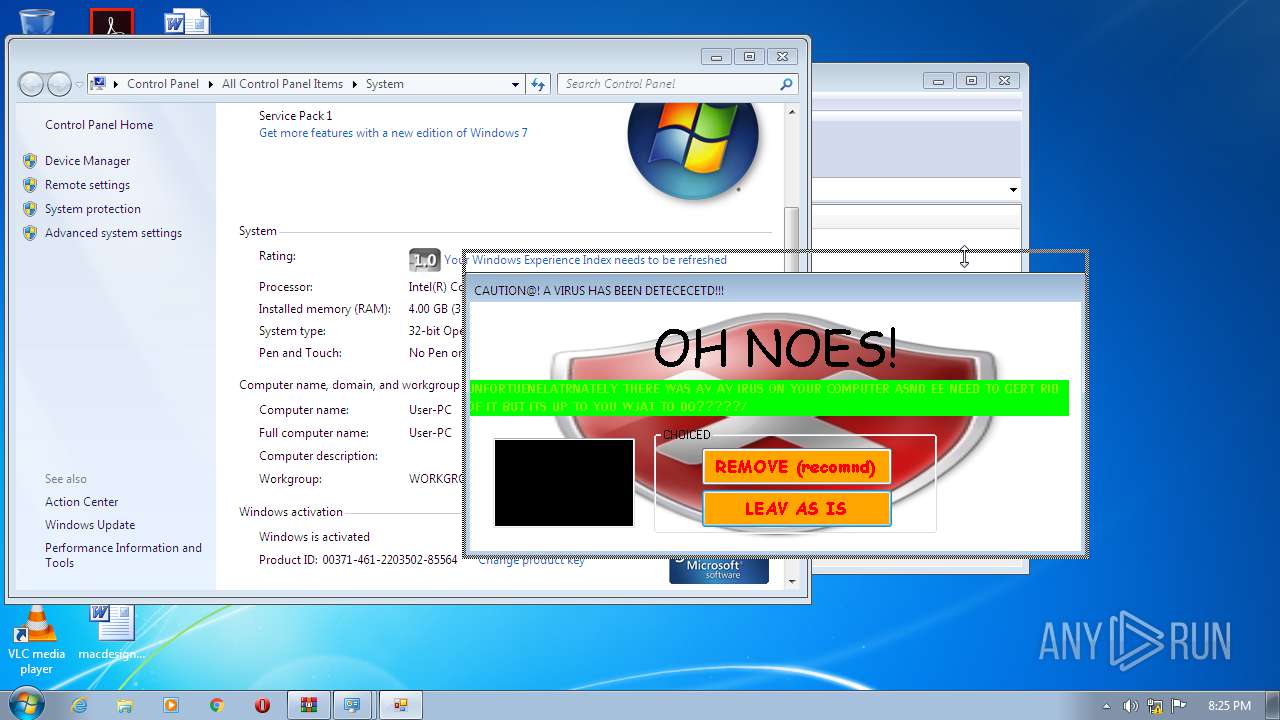Open Action Center link in See also
This screenshot has height=720, width=1280.
pyautogui.click(x=82, y=502)
